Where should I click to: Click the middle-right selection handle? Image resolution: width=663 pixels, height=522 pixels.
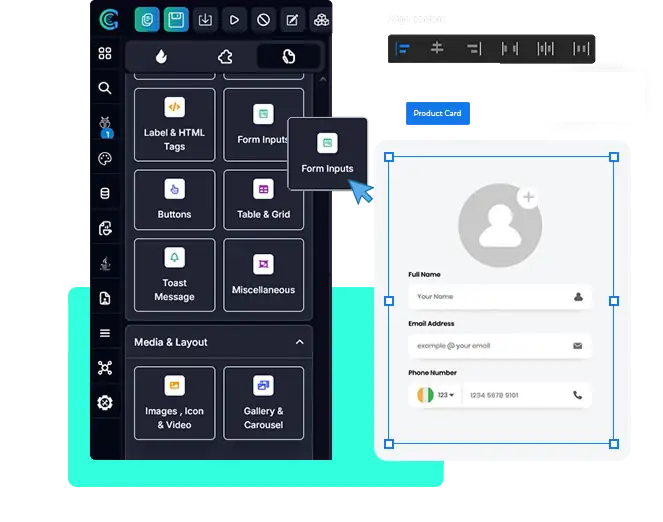(x=614, y=301)
